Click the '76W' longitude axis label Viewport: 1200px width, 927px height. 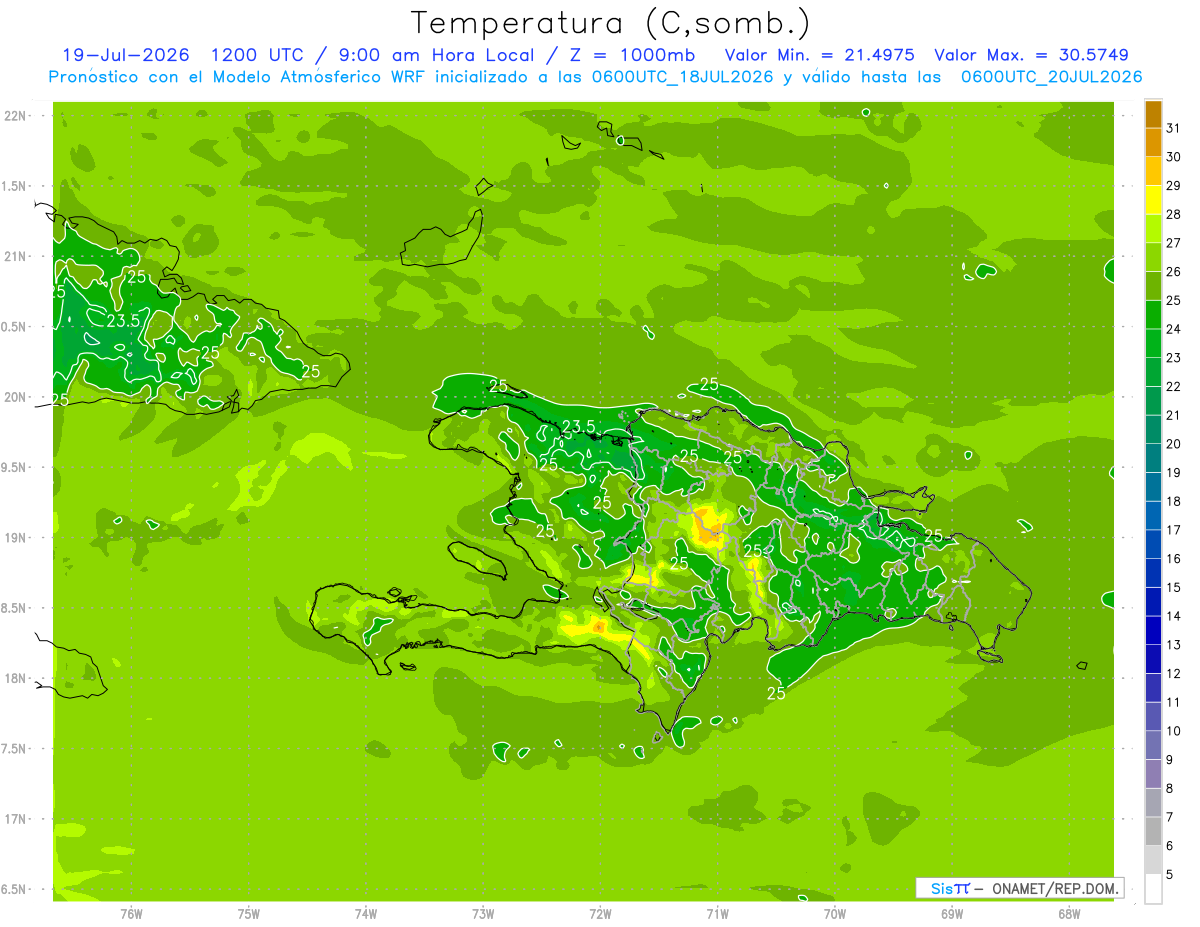pos(131,914)
